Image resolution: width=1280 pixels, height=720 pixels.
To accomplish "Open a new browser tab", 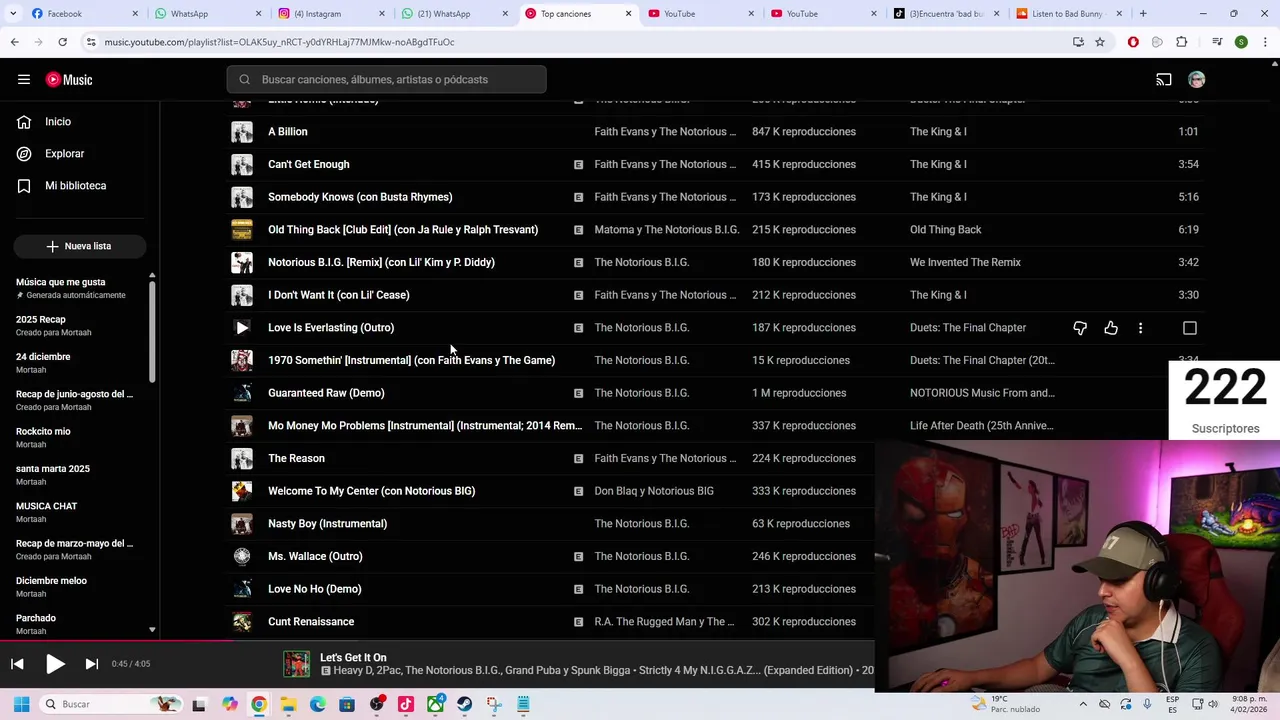I will (1143, 14).
